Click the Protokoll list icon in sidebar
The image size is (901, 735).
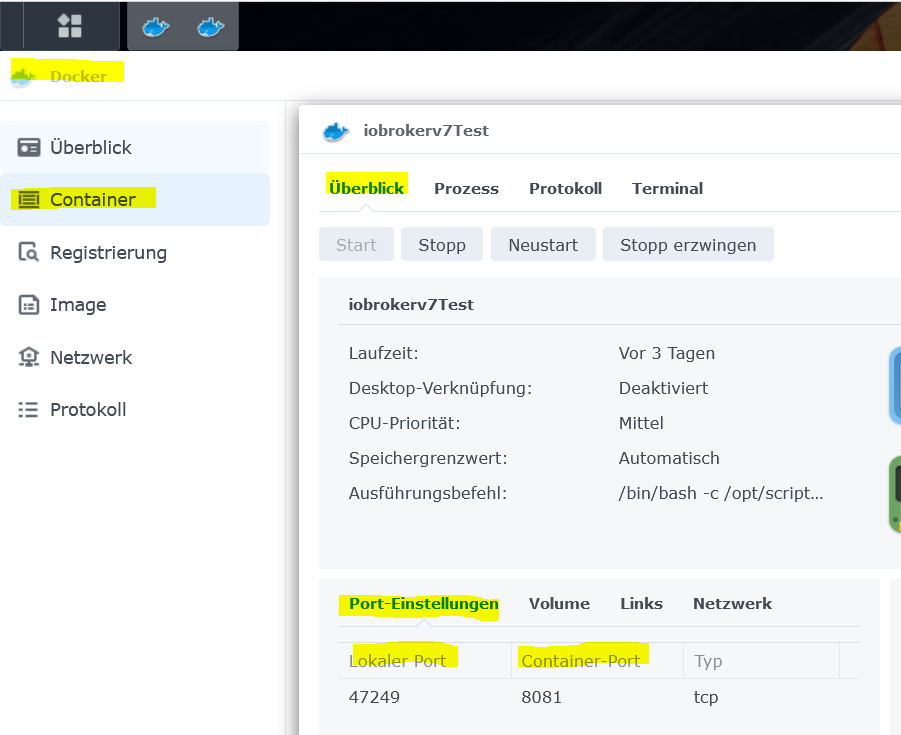pos(29,410)
